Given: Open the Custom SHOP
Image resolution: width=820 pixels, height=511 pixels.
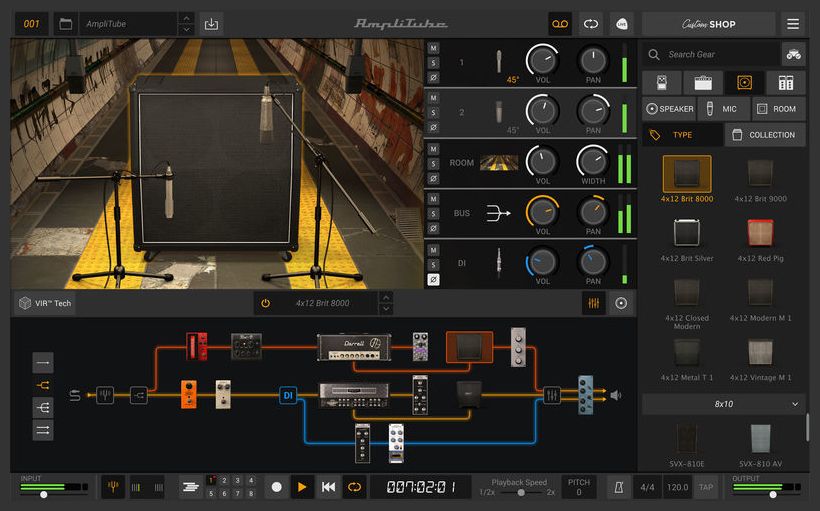Looking at the screenshot, I should click(709, 24).
